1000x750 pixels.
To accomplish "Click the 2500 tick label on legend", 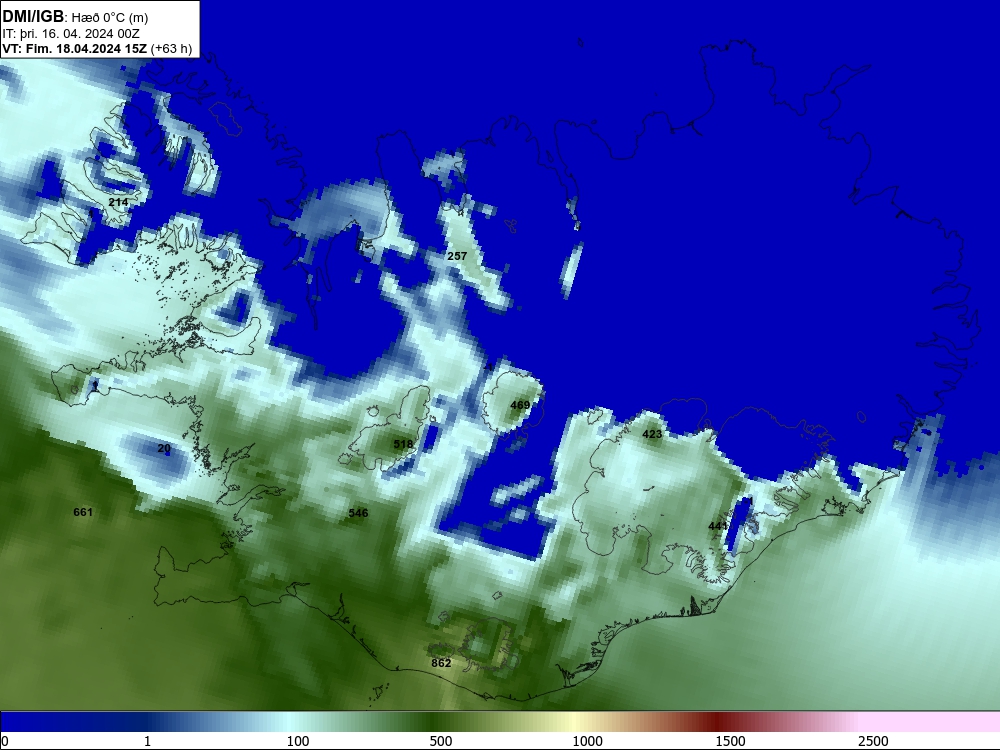I will tap(873, 741).
